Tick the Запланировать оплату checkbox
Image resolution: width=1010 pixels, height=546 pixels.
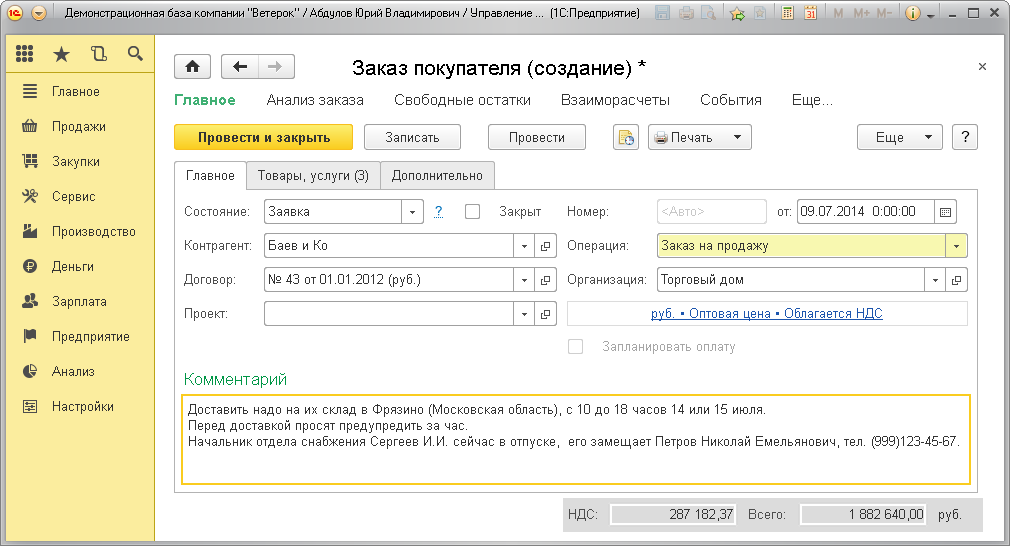(x=575, y=346)
